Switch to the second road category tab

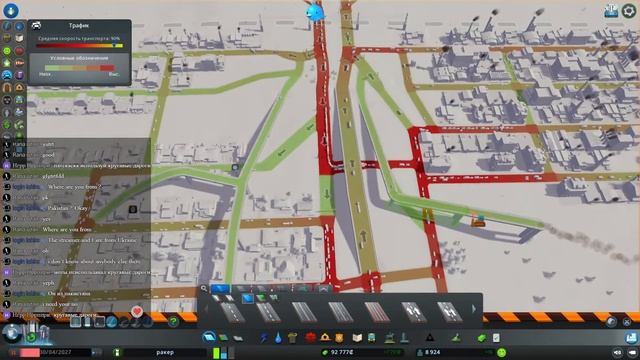pos(242,289)
